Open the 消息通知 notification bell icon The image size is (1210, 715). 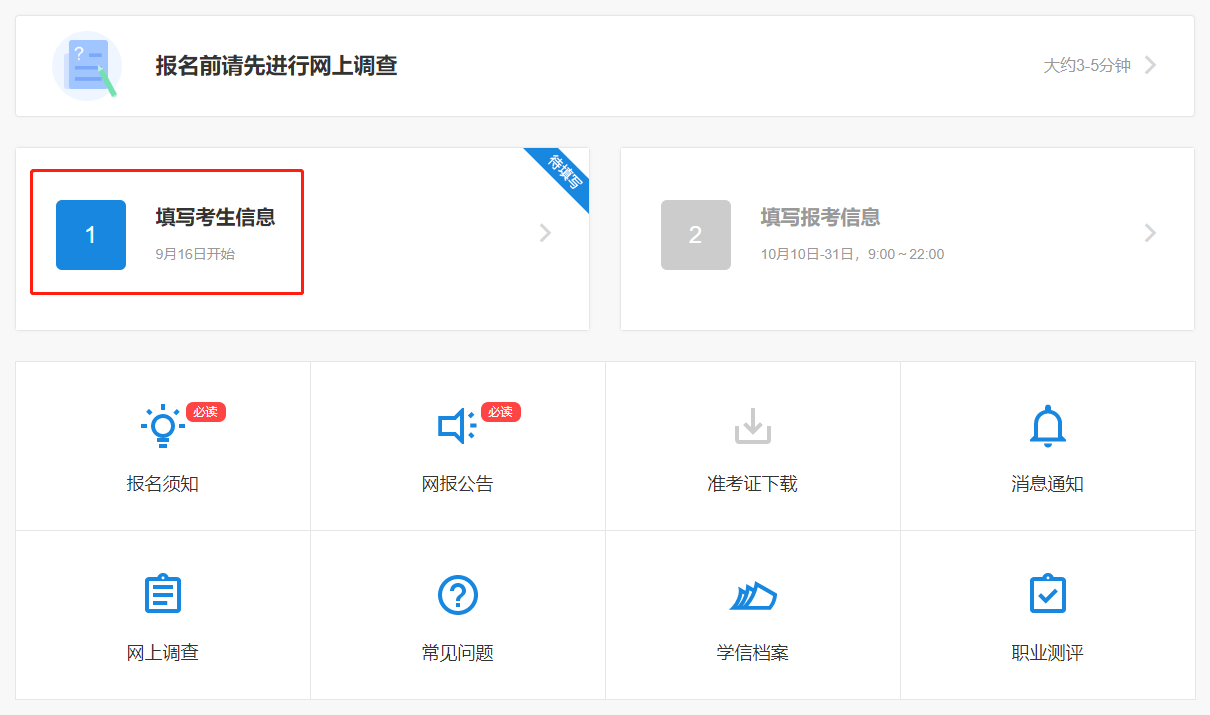(x=1047, y=425)
